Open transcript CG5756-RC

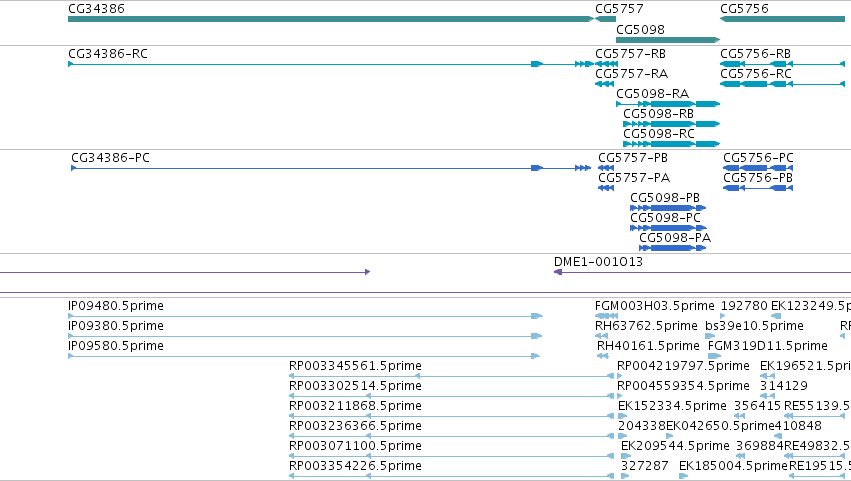[x=756, y=74]
